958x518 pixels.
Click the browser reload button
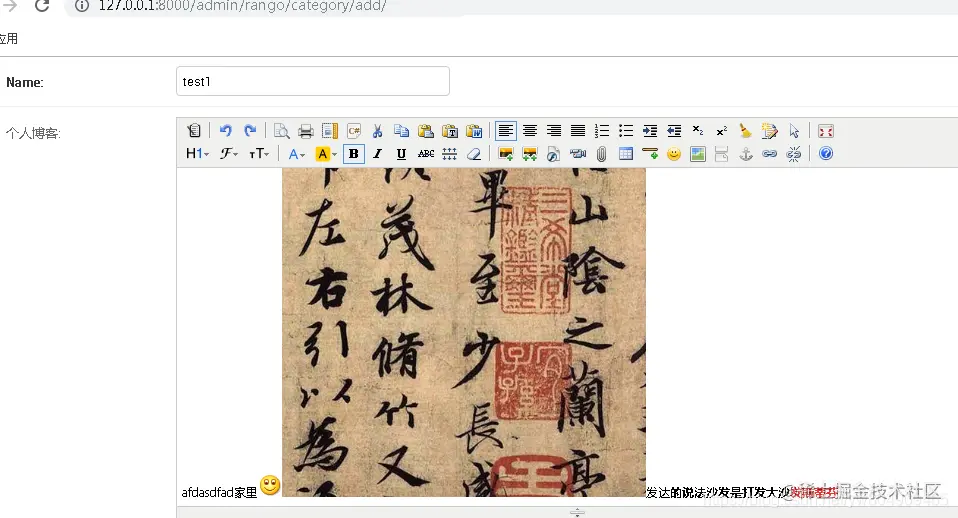[42, 6]
